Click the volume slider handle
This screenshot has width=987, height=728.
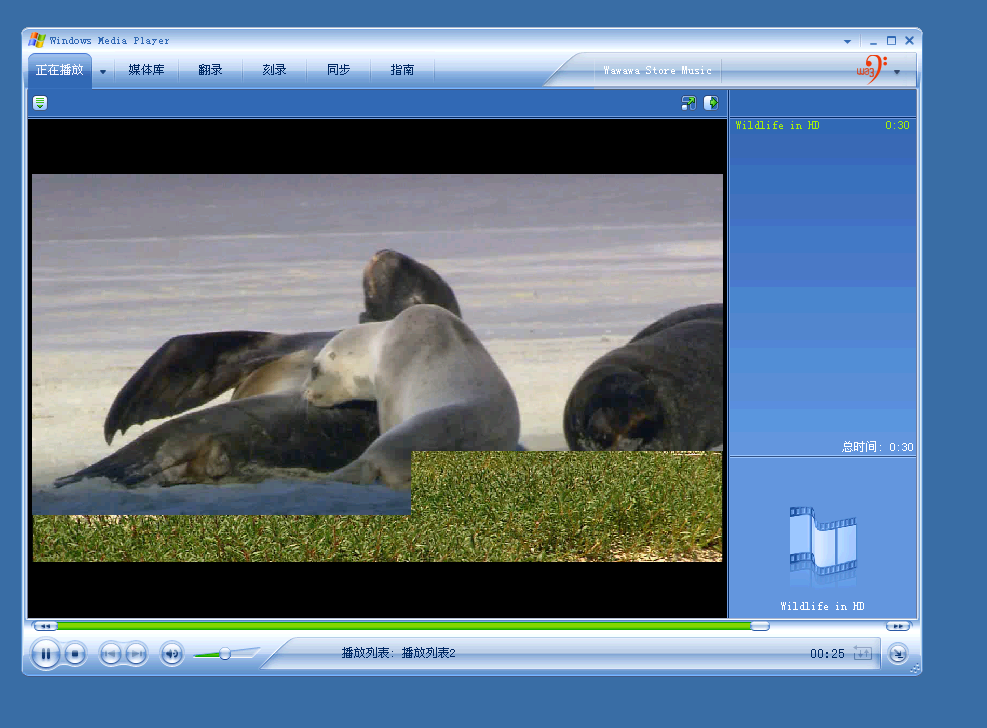225,654
